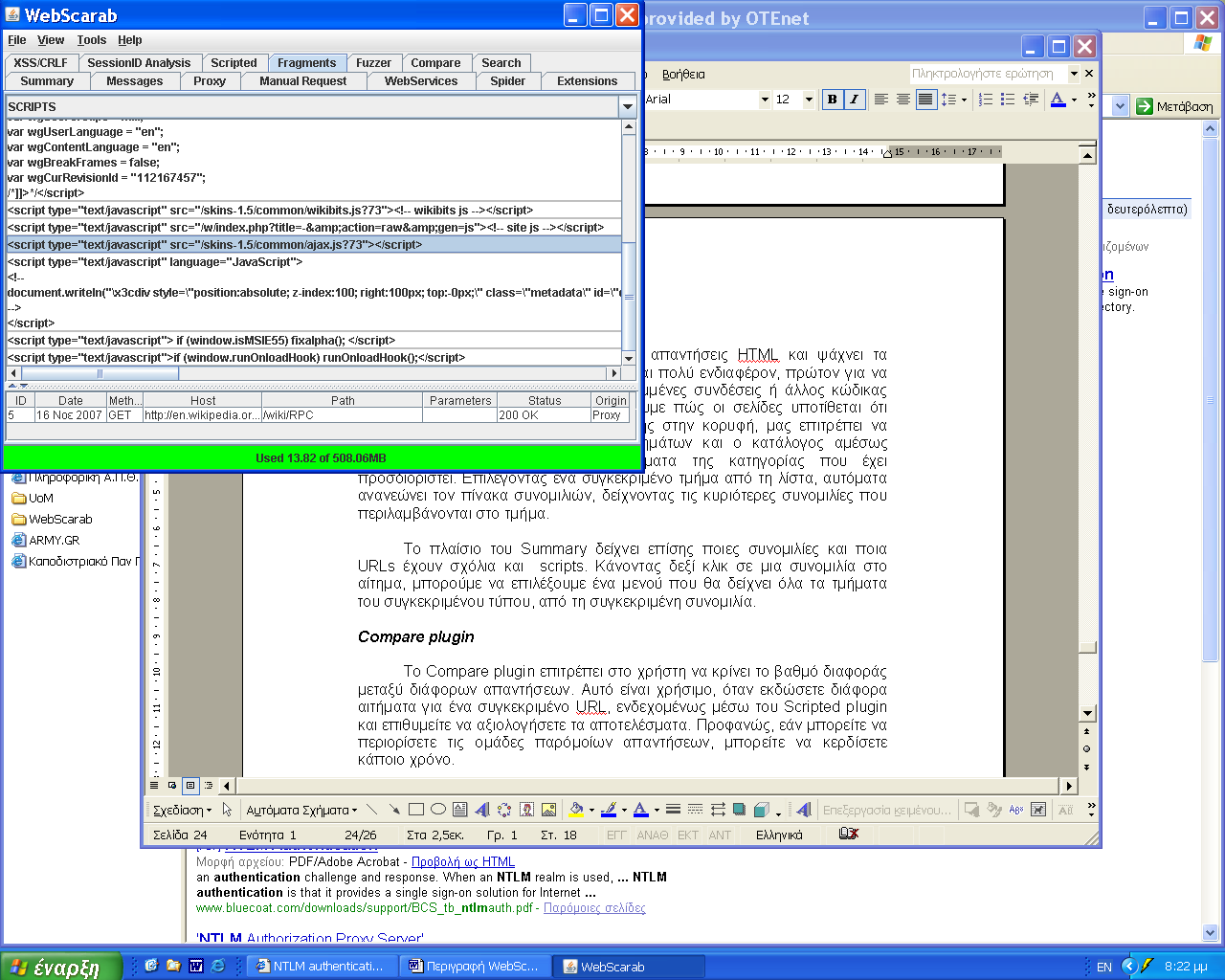
Task: Insert diagram or organization chart
Action: [x=504, y=810]
